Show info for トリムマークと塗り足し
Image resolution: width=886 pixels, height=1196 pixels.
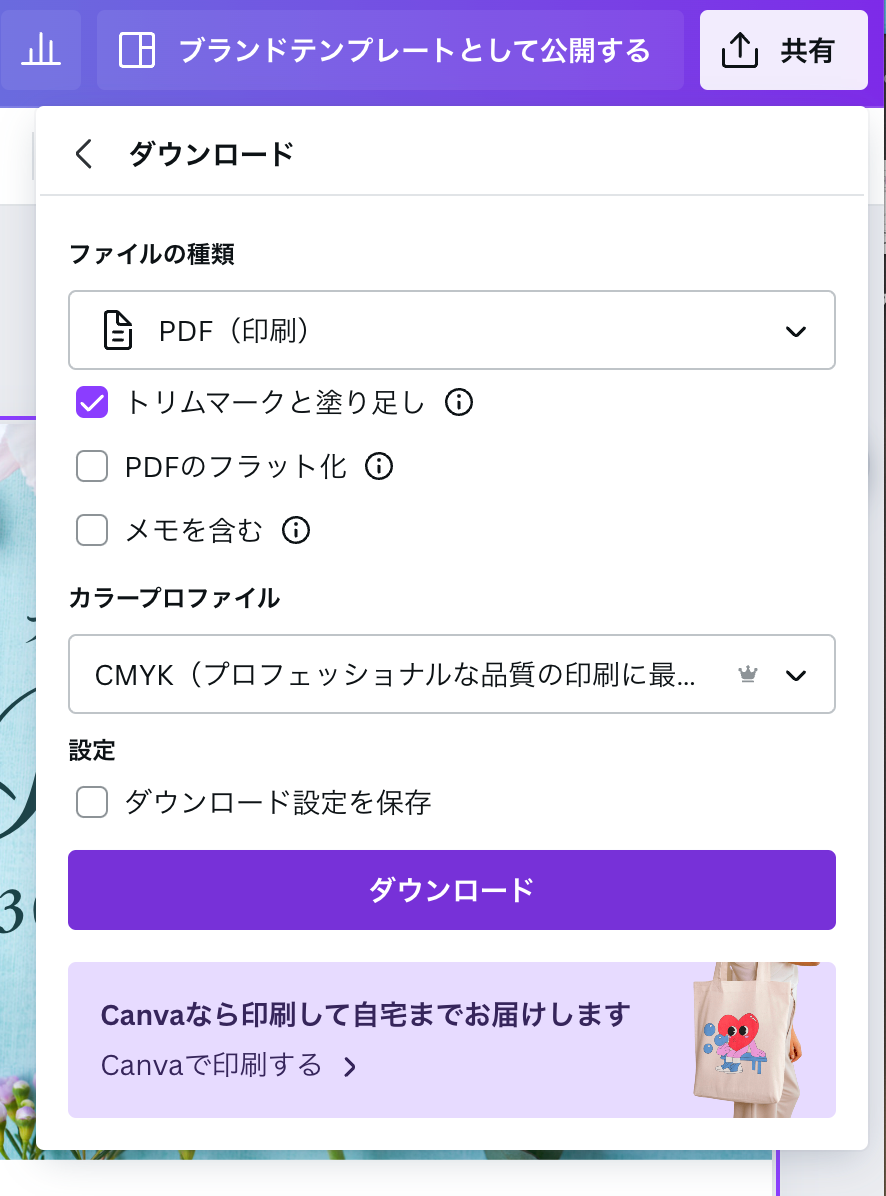click(459, 402)
